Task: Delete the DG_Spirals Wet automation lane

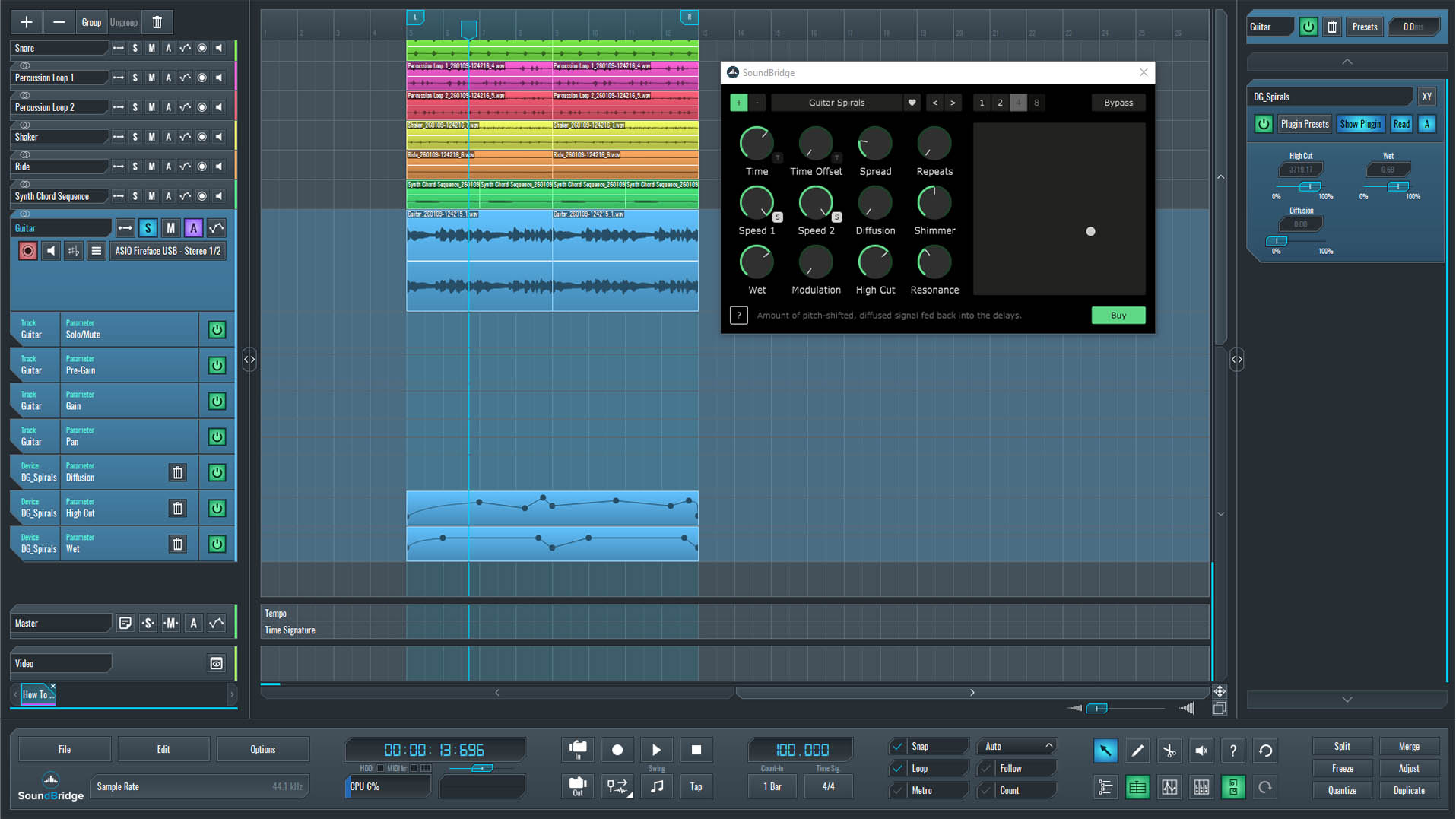Action: click(178, 544)
